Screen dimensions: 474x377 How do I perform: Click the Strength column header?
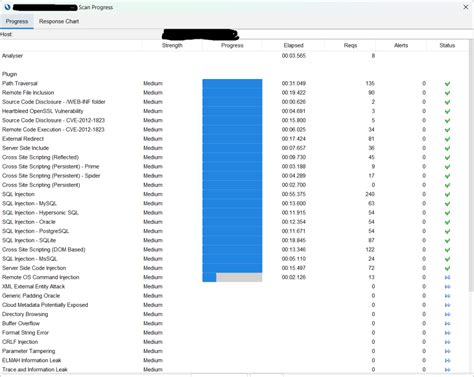[x=172, y=45]
